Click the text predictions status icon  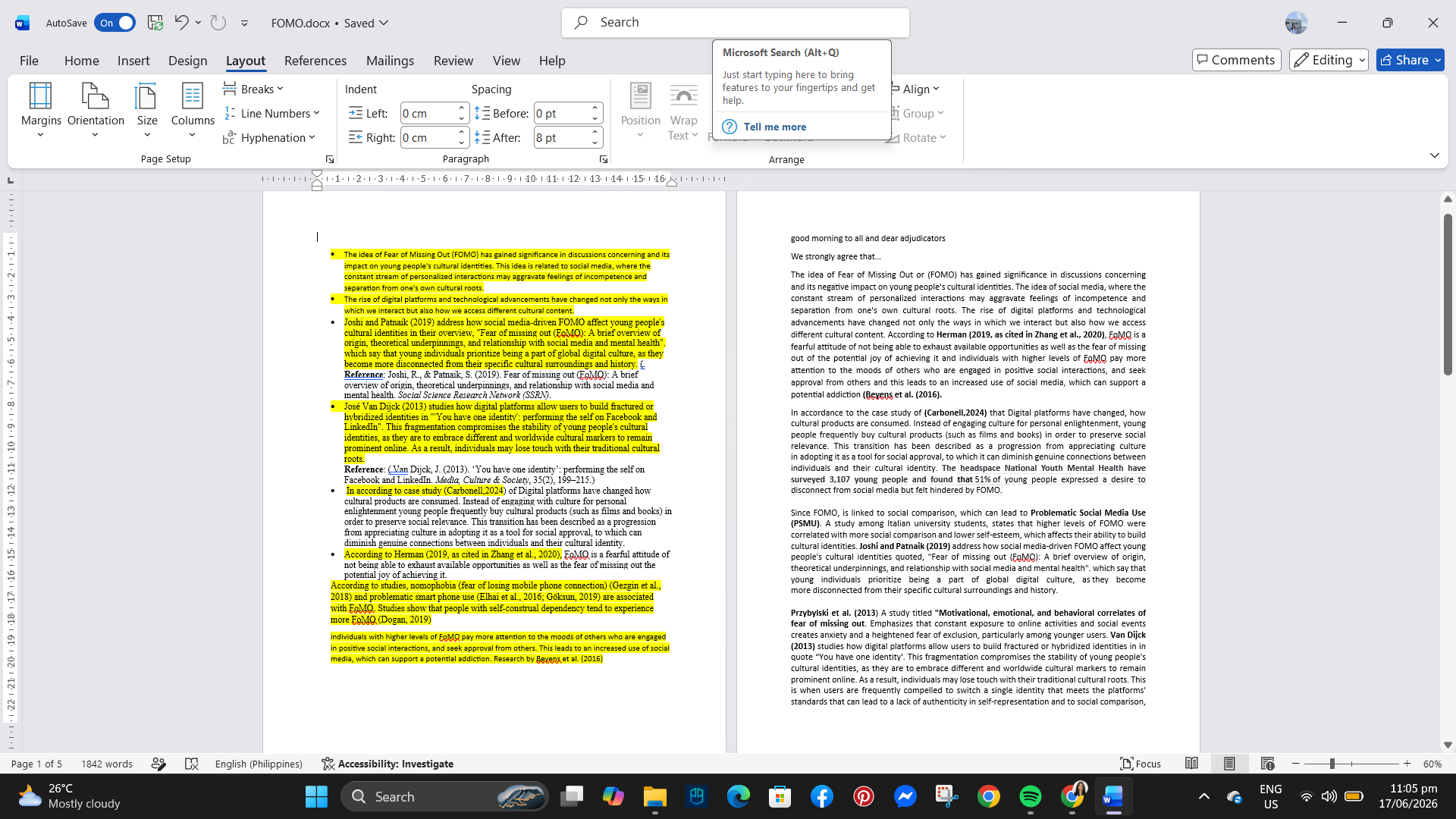pos(158,764)
